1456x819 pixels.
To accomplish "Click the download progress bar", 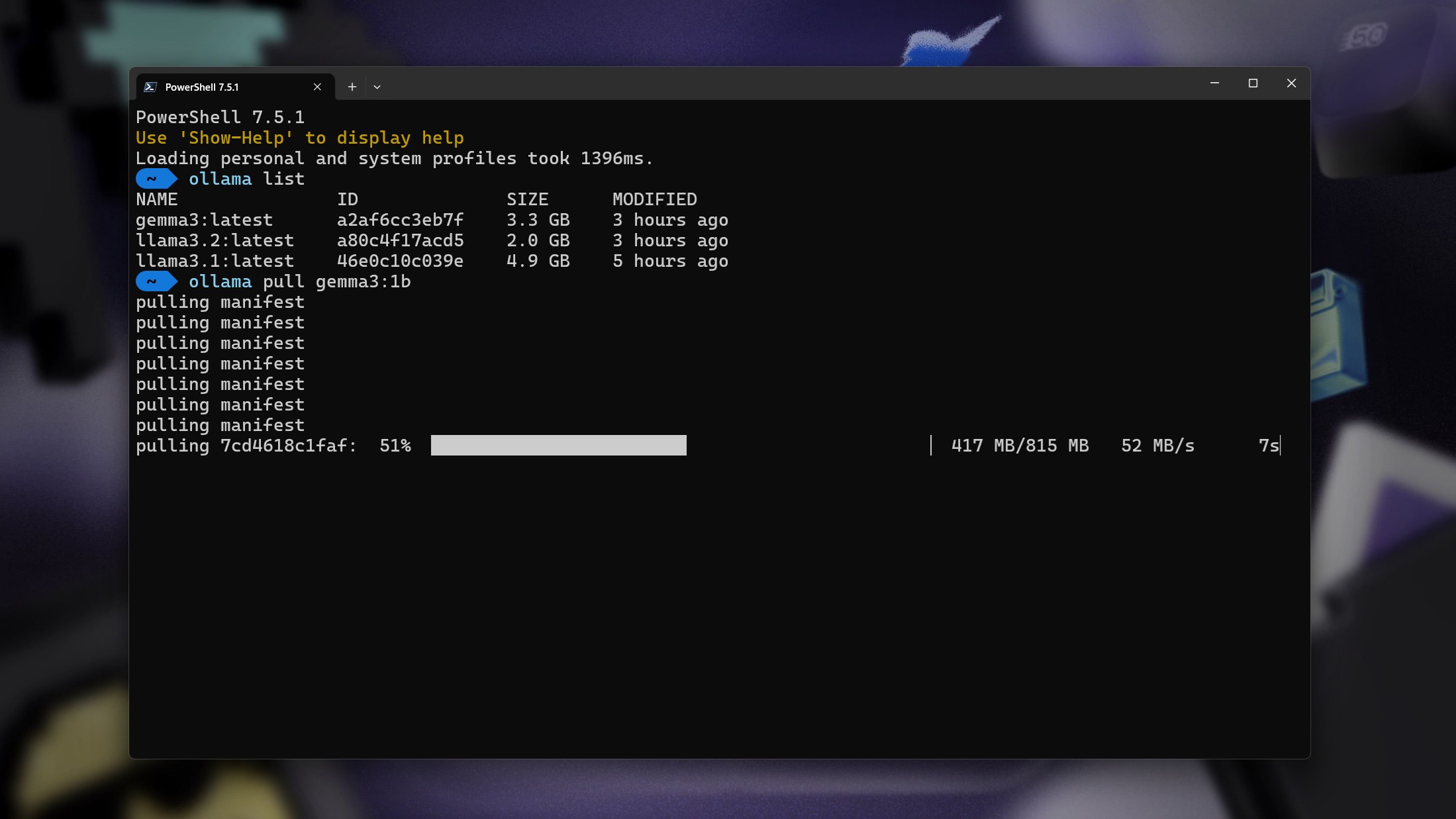I will pyautogui.click(x=558, y=445).
